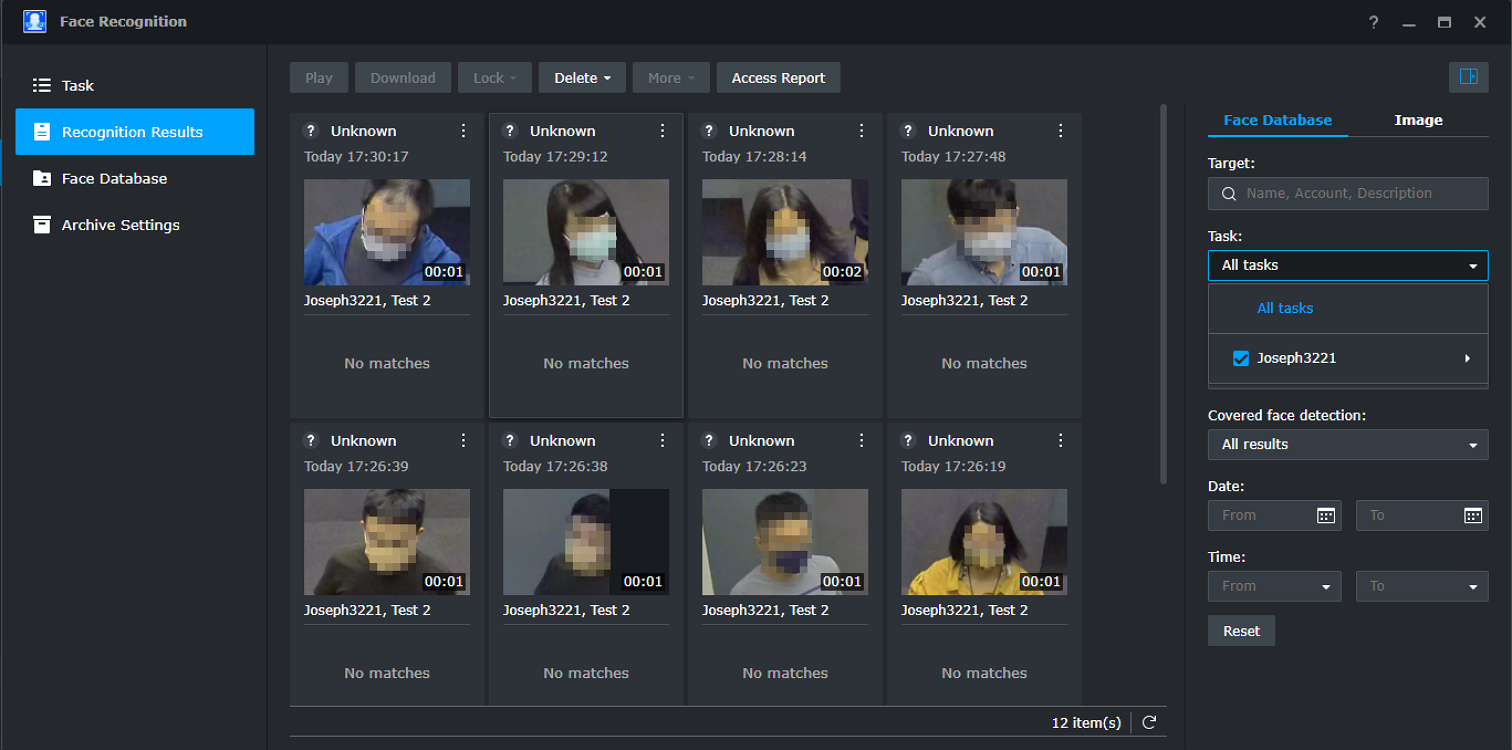Uncheck the Joseph3221 task checkbox
Image resolution: width=1512 pixels, height=750 pixels.
click(1241, 358)
